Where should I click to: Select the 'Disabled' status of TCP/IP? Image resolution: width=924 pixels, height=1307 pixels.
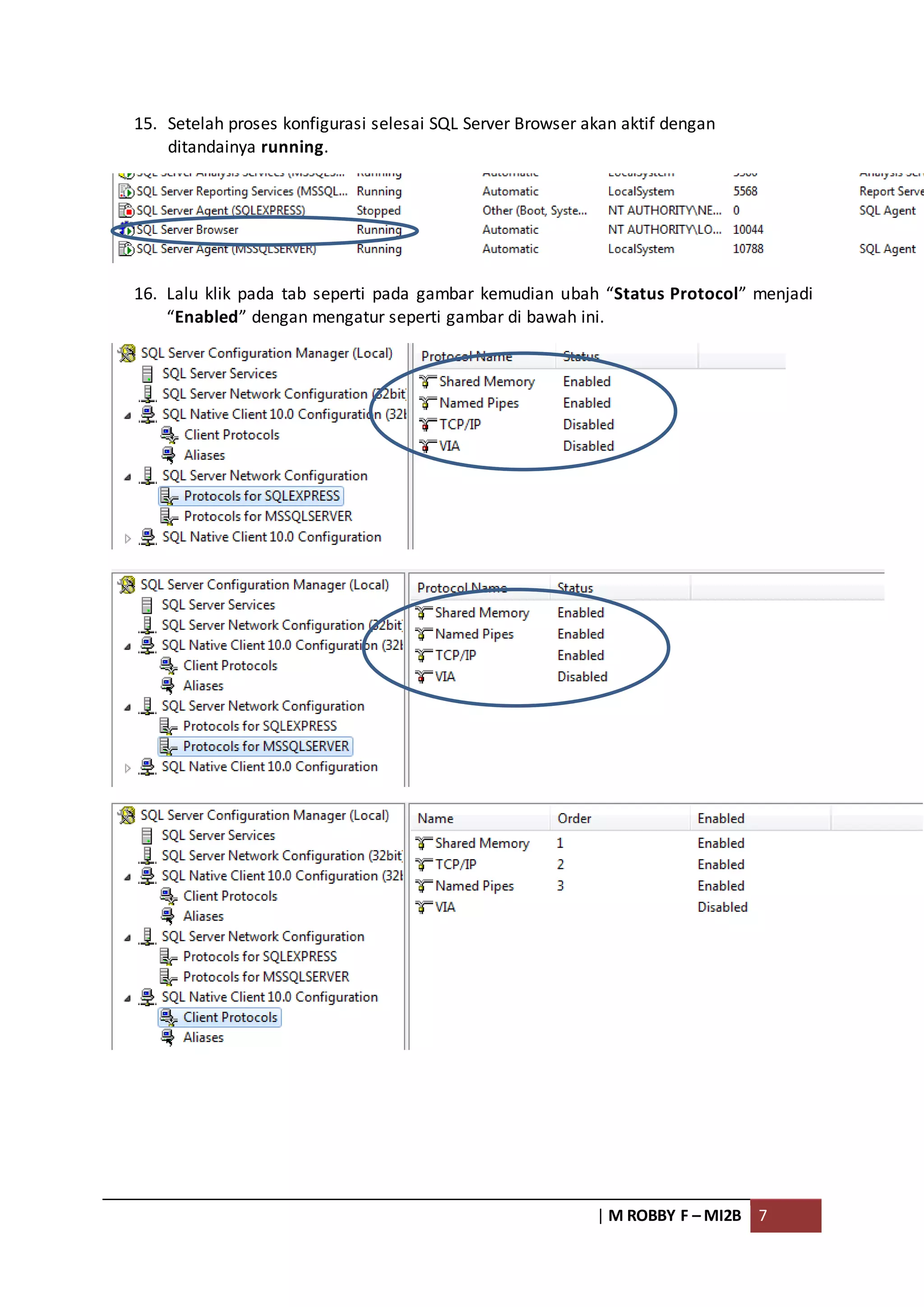click(x=588, y=425)
